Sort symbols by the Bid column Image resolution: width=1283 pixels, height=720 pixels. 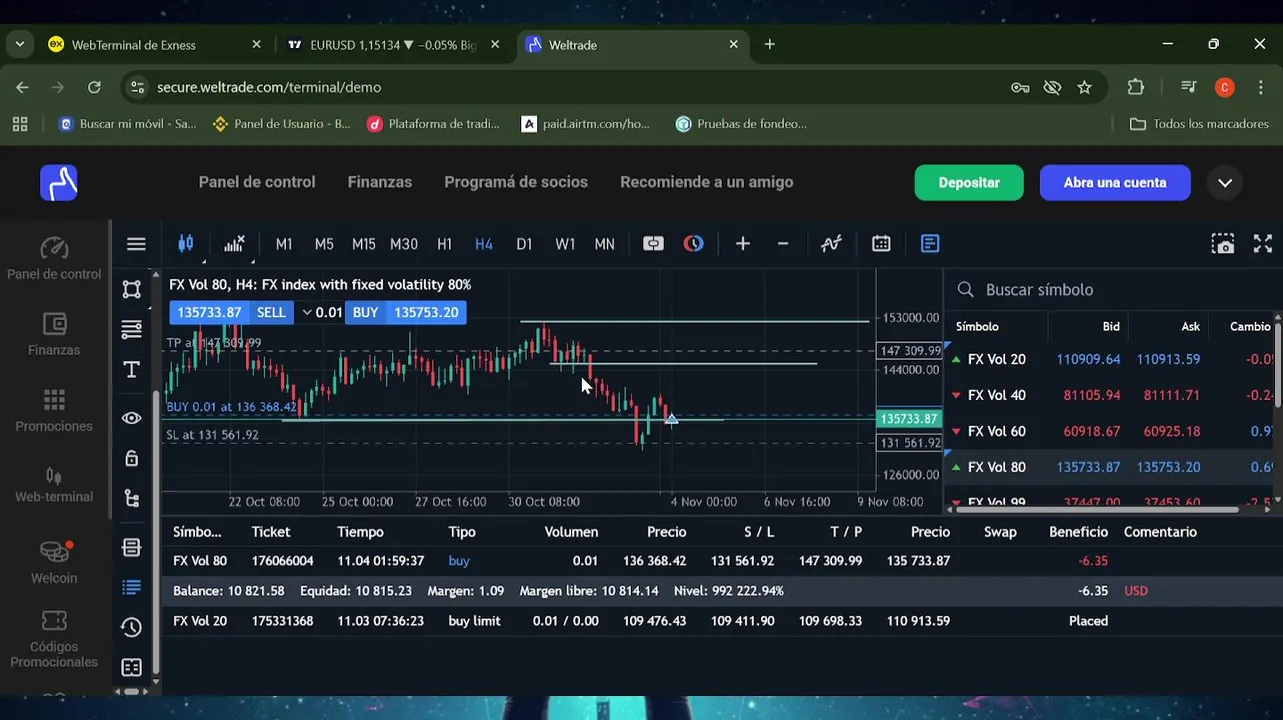click(1111, 326)
